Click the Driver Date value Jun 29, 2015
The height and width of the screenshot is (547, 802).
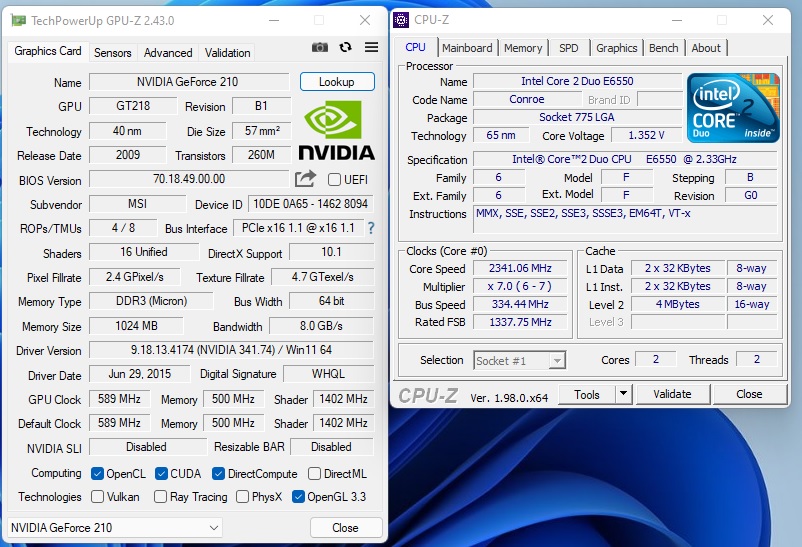140,374
